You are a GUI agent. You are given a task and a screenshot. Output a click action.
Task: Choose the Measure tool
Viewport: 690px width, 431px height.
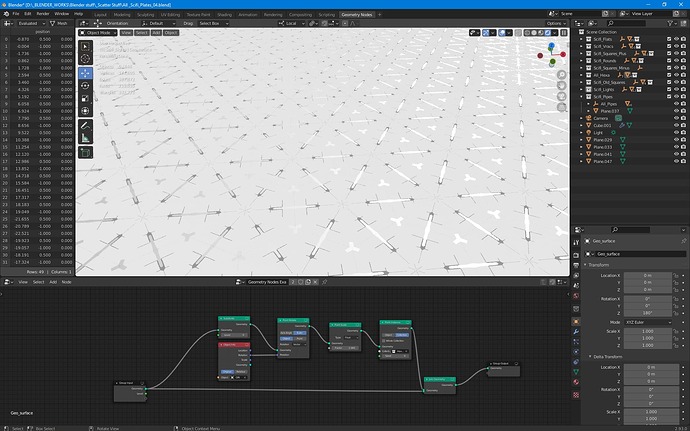(85, 138)
